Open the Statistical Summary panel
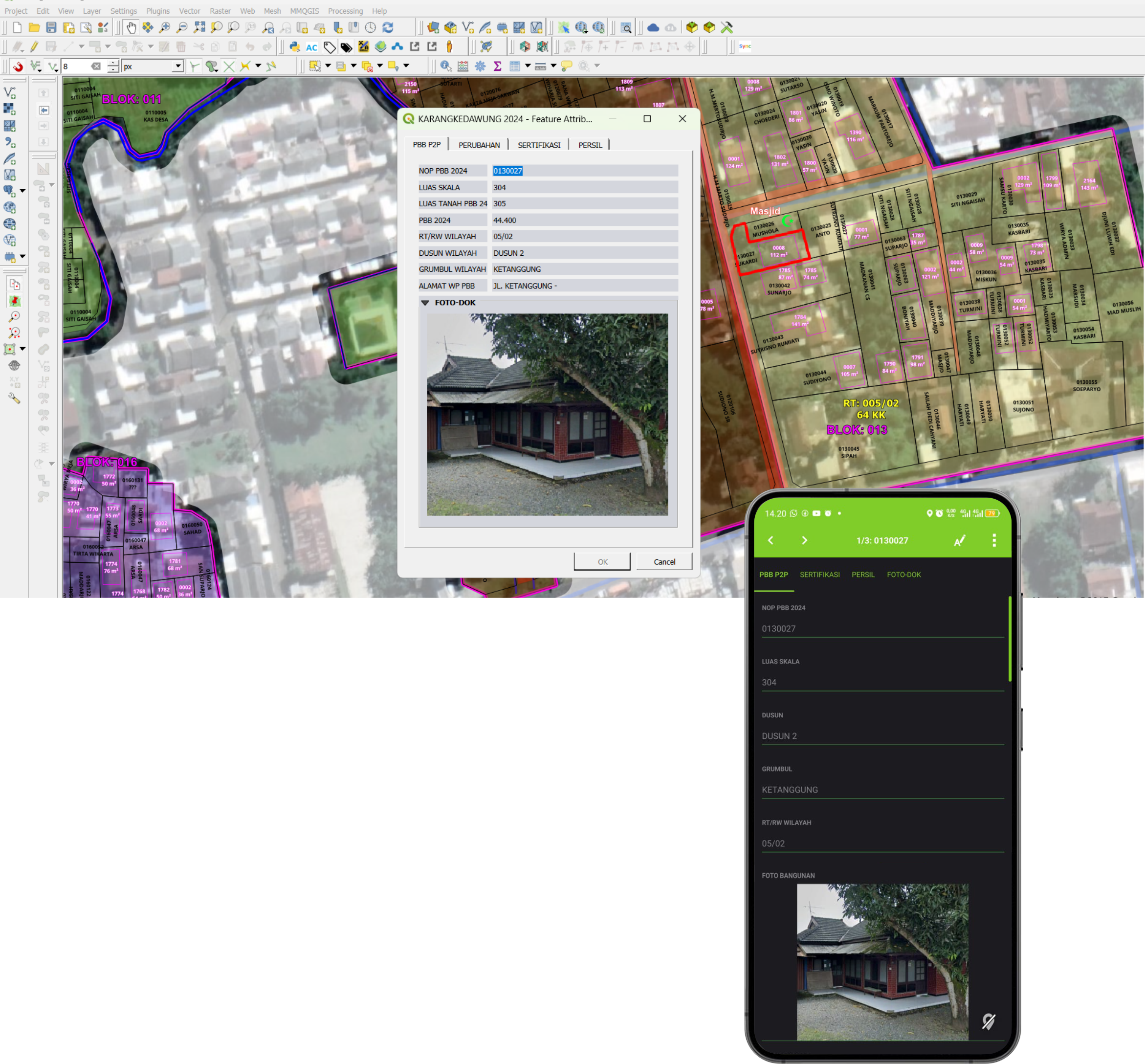Screen dimensions: 1145x1064 click(x=497, y=66)
